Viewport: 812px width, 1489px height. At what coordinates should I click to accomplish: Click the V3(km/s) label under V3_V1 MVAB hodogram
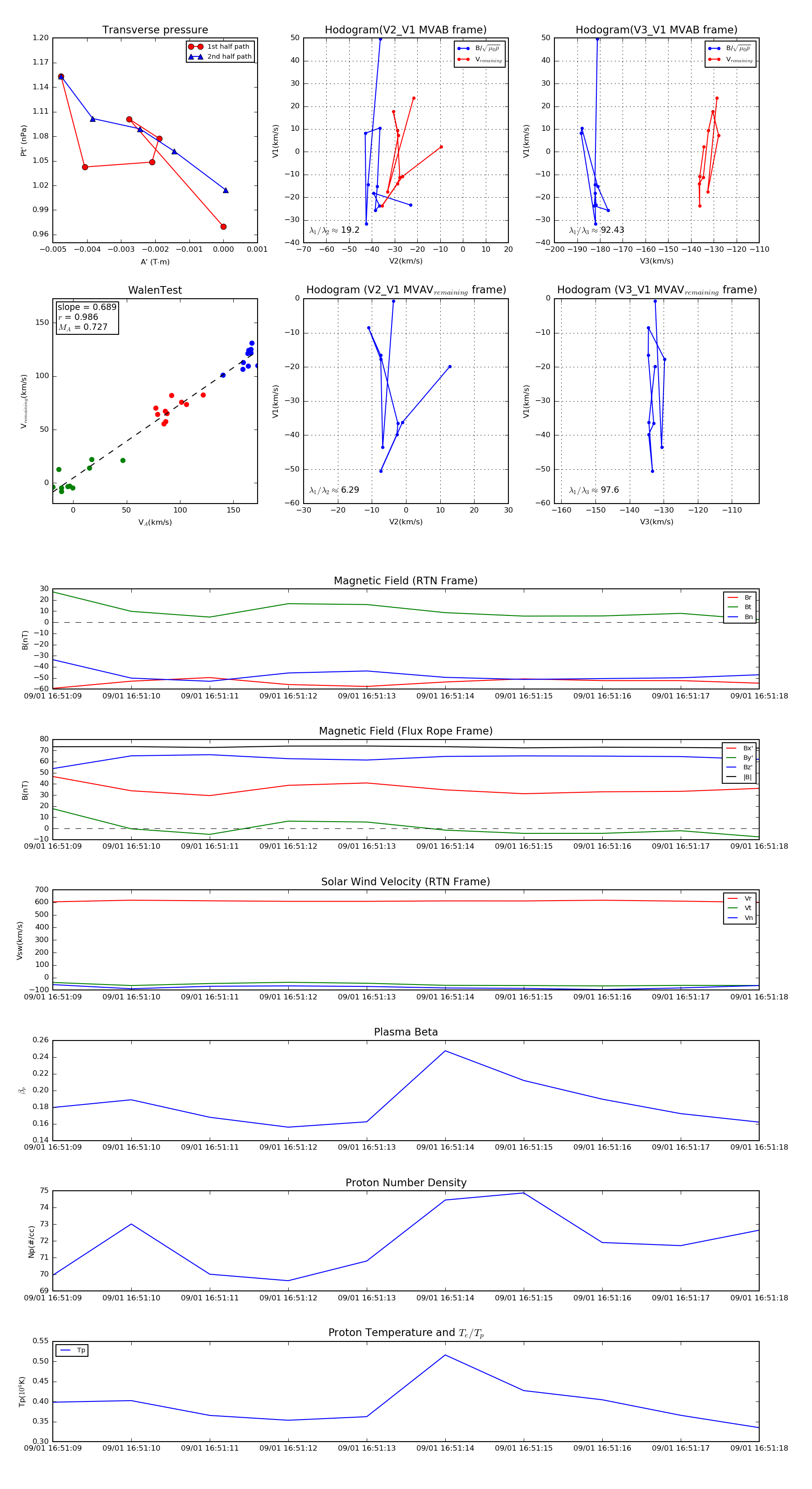click(656, 261)
